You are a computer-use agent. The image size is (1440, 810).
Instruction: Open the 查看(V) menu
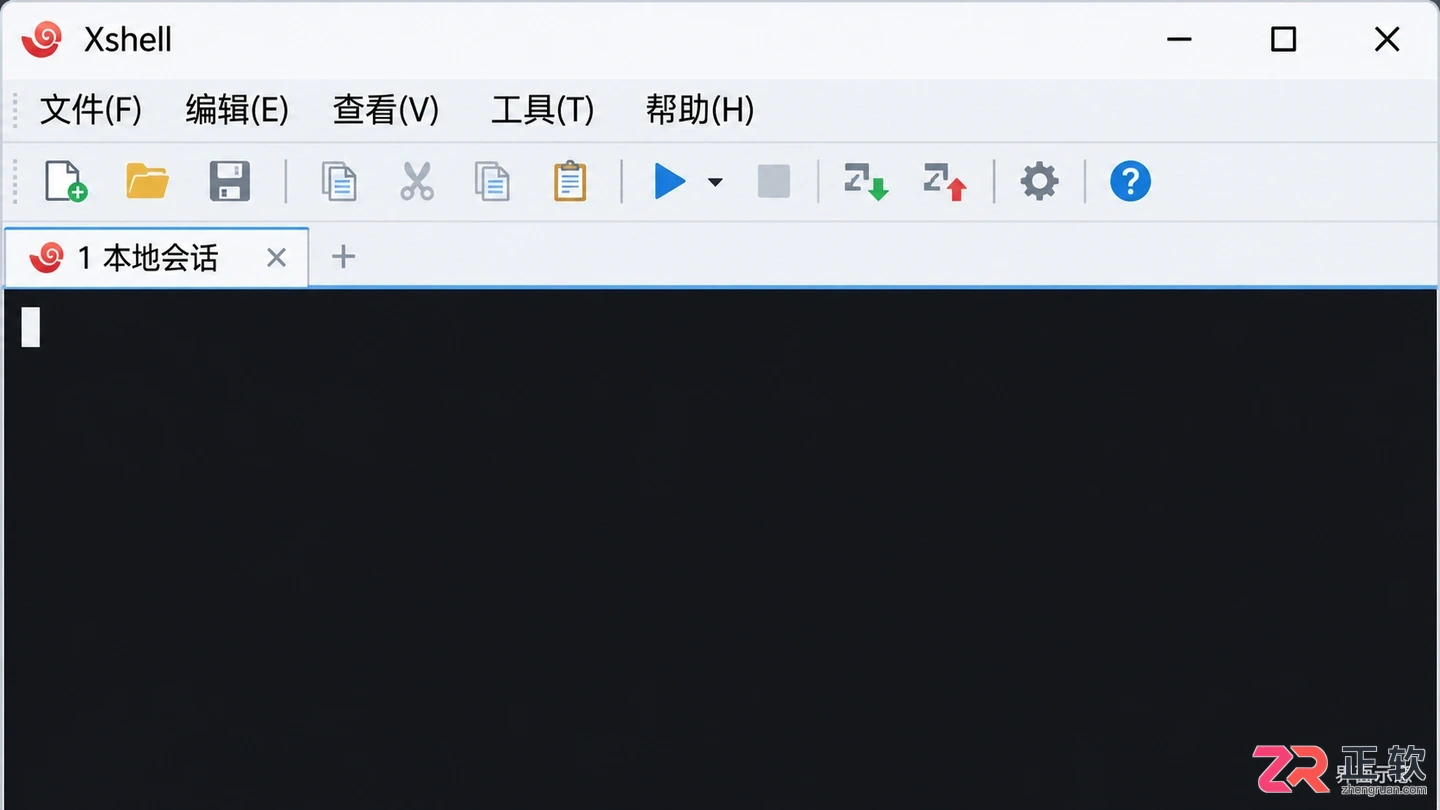coord(386,109)
